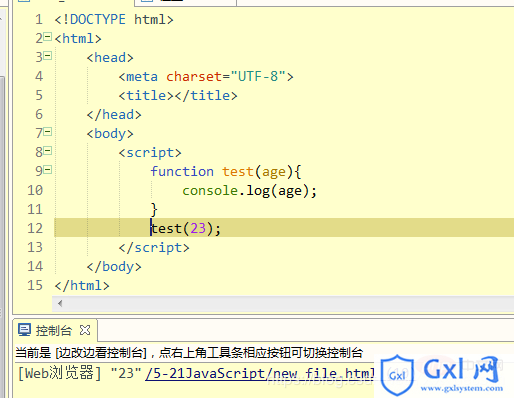The image size is (514, 398).
Task: Click the console monitor icon
Action: pyautogui.click(x=24, y=330)
